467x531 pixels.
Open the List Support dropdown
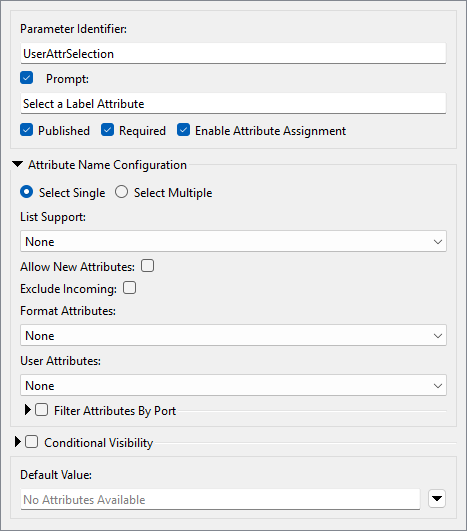tap(233, 241)
